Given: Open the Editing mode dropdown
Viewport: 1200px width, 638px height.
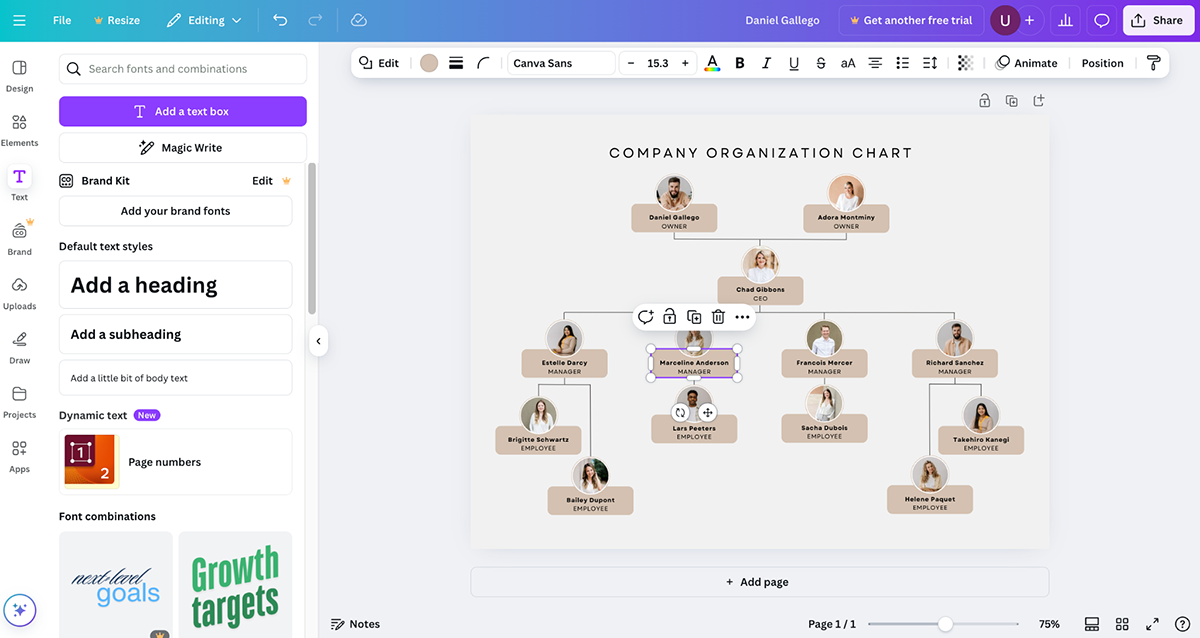Looking at the screenshot, I should point(204,20).
